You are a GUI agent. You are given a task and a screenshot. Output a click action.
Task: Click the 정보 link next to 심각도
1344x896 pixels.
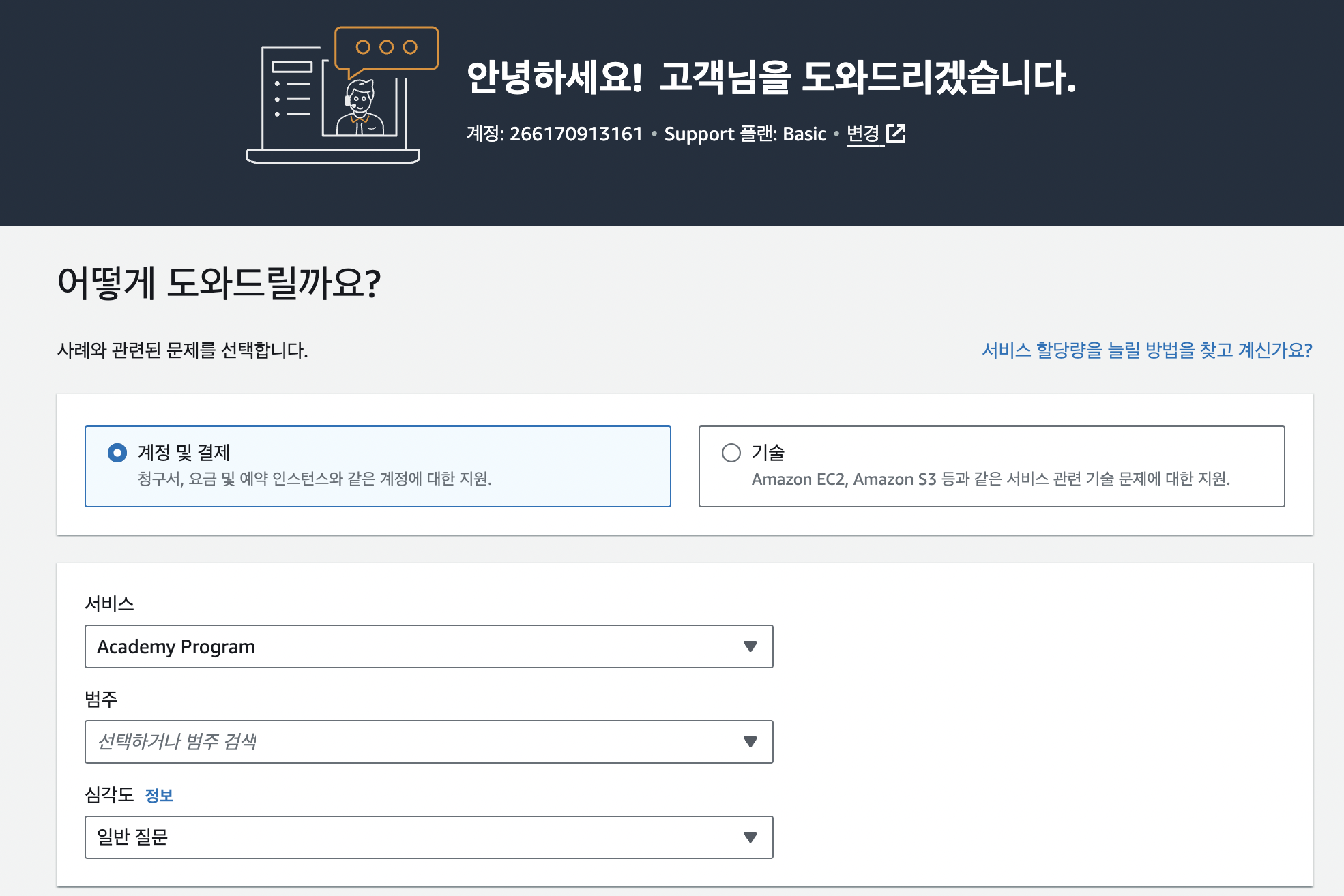coord(159,795)
